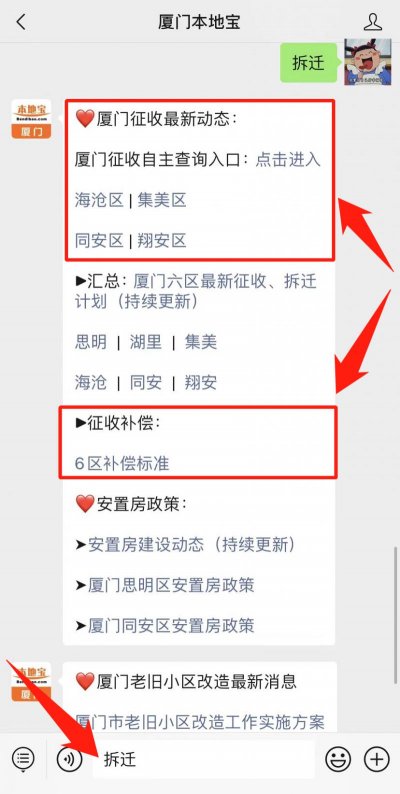Tap the back arrow icon
This screenshot has width=400, height=794.
pos(20,22)
